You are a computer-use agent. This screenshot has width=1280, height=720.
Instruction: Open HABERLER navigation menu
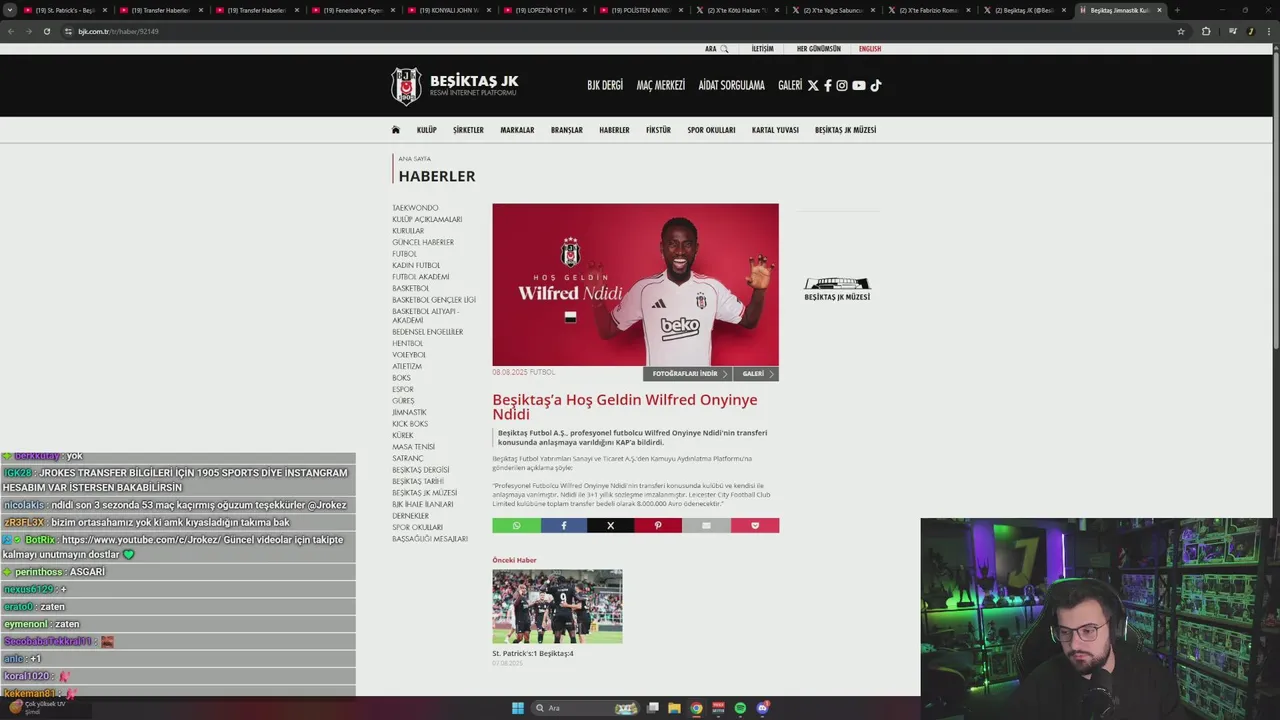click(x=614, y=130)
